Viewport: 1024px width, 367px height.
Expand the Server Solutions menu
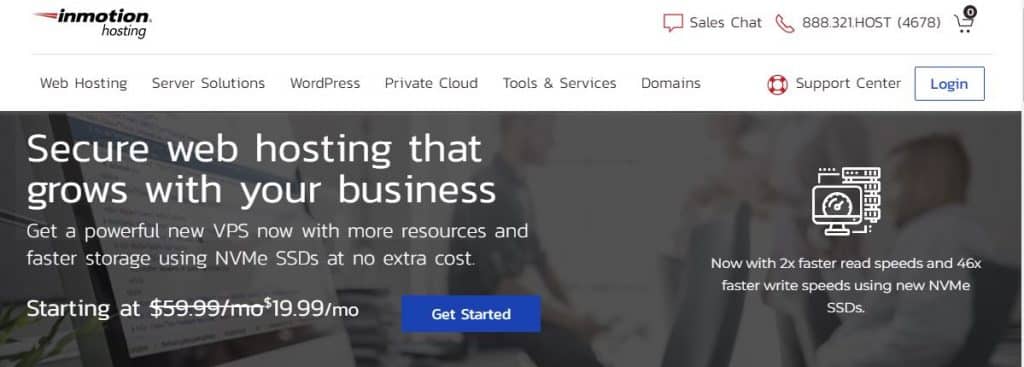[x=208, y=84]
